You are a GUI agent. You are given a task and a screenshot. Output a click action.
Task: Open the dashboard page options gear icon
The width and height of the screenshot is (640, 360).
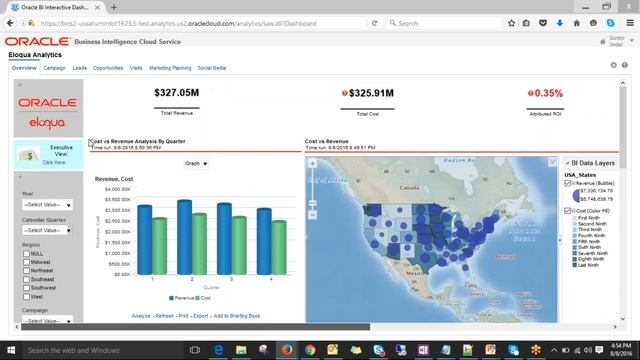coord(613,65)
